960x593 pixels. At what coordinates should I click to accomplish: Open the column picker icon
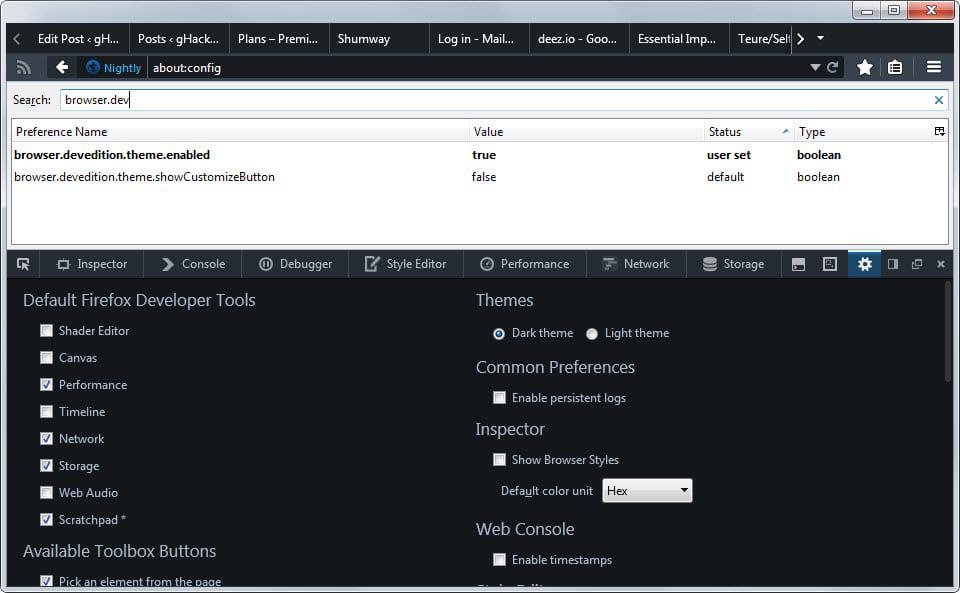click(939, 132)
